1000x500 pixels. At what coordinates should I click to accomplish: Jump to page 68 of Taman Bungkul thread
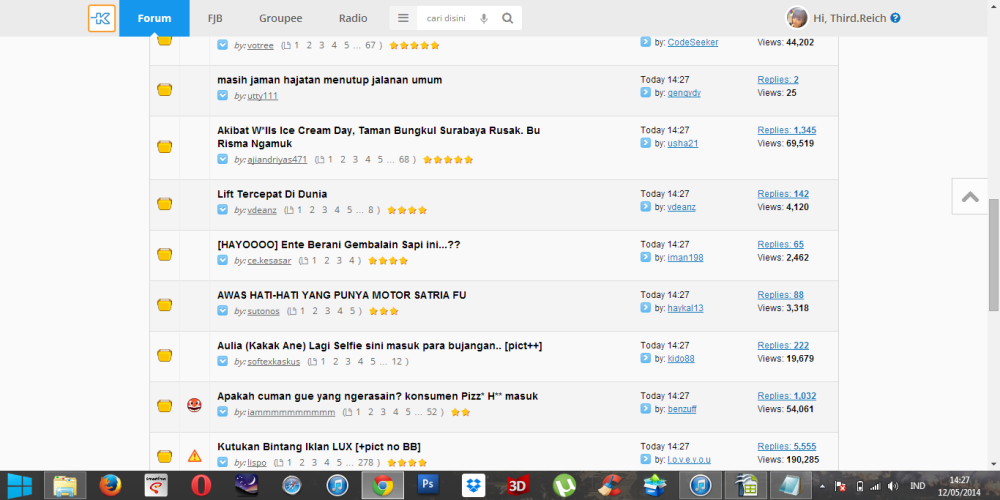(404, 159)
